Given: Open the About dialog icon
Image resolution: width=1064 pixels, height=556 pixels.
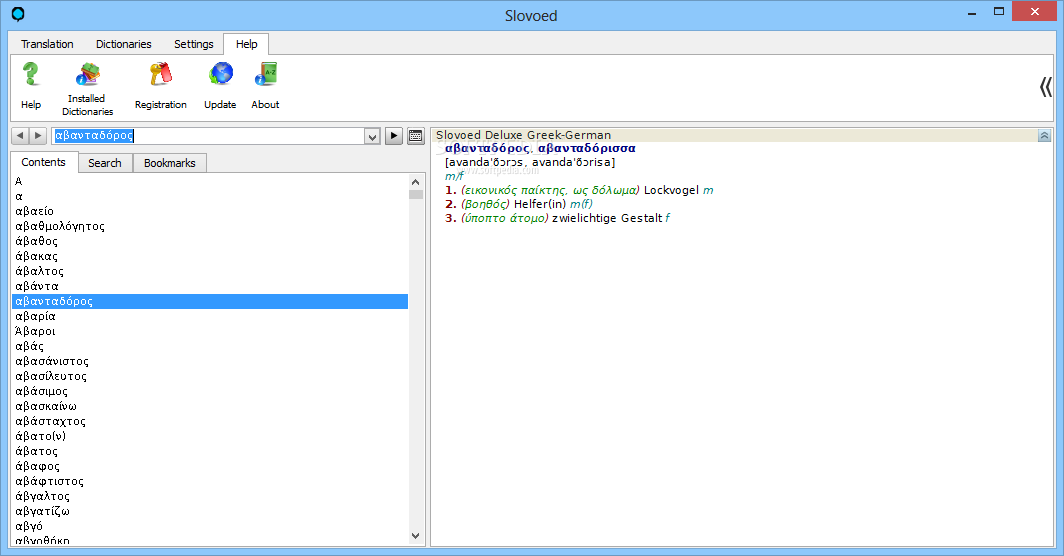Looking at the screenshot, I should [265, 75].
